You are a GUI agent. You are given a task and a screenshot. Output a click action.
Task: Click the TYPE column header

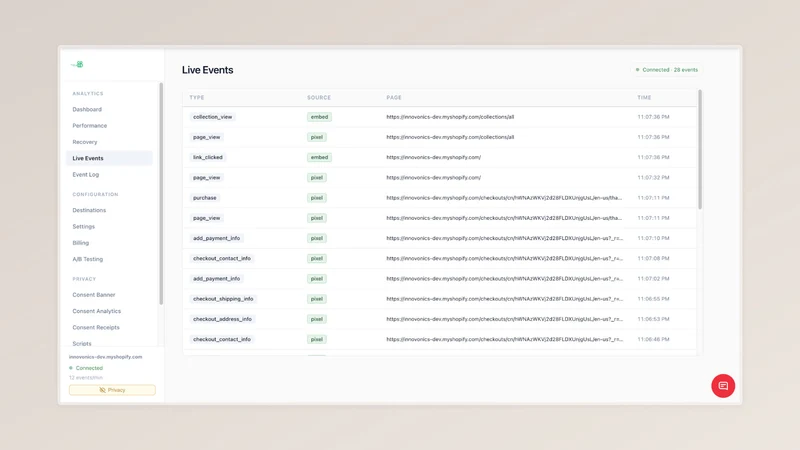(x=197, y=97)
